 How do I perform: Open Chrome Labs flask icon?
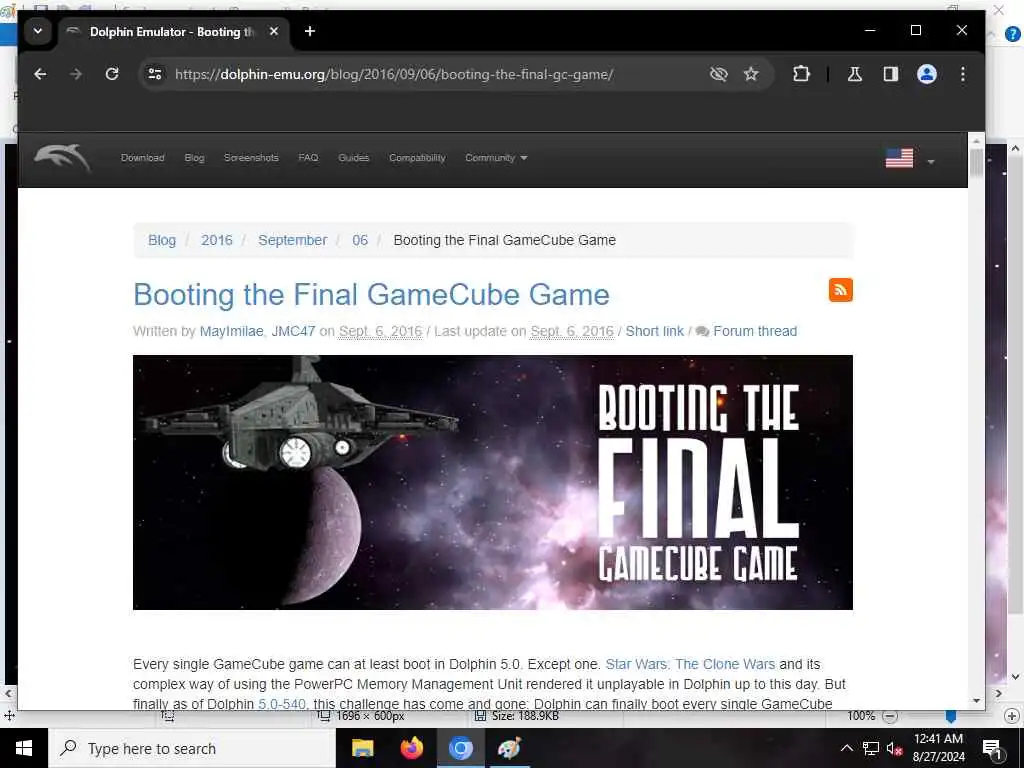tap(855, 74)
